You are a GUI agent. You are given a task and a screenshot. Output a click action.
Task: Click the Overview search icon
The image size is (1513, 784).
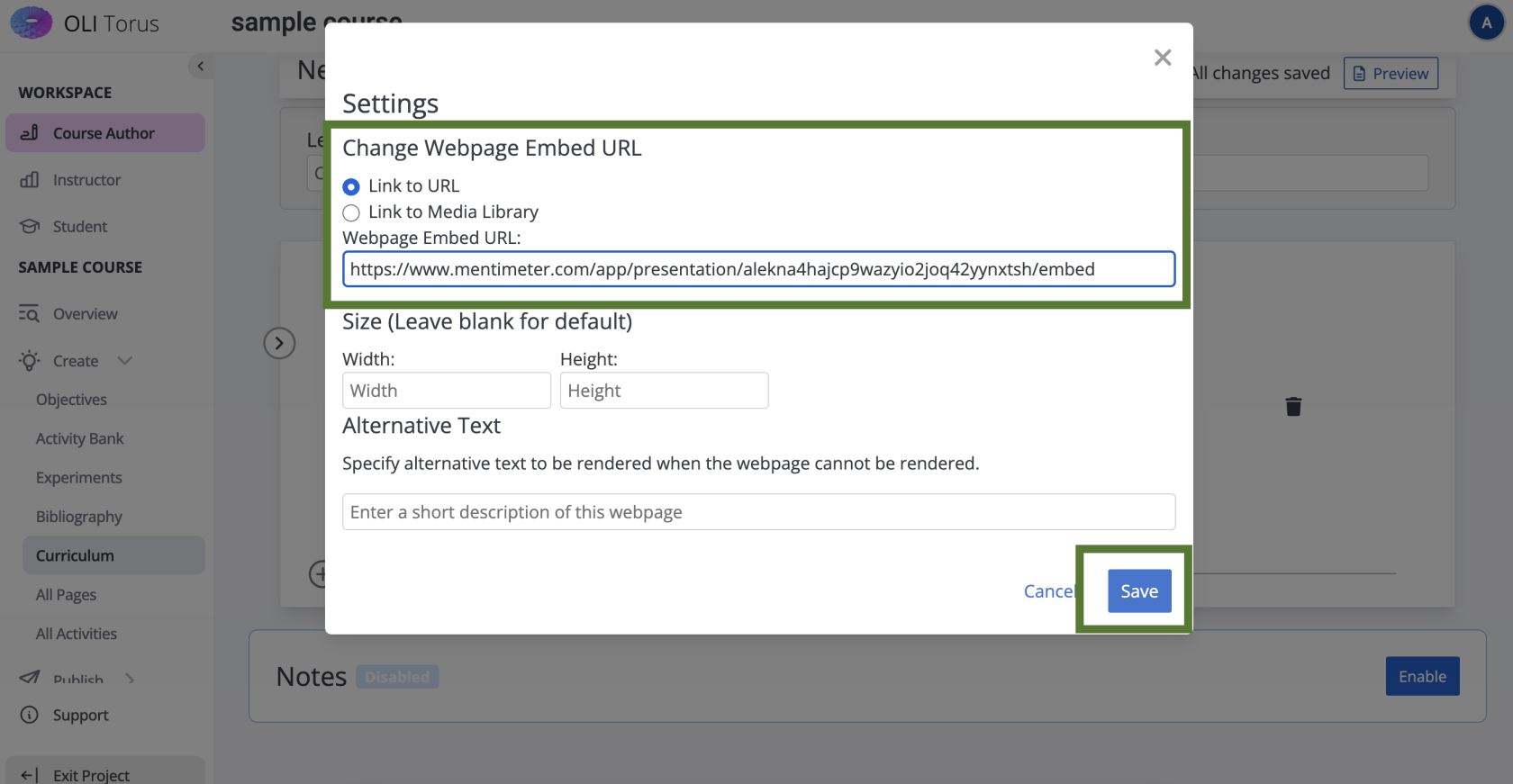click(30, 314)
